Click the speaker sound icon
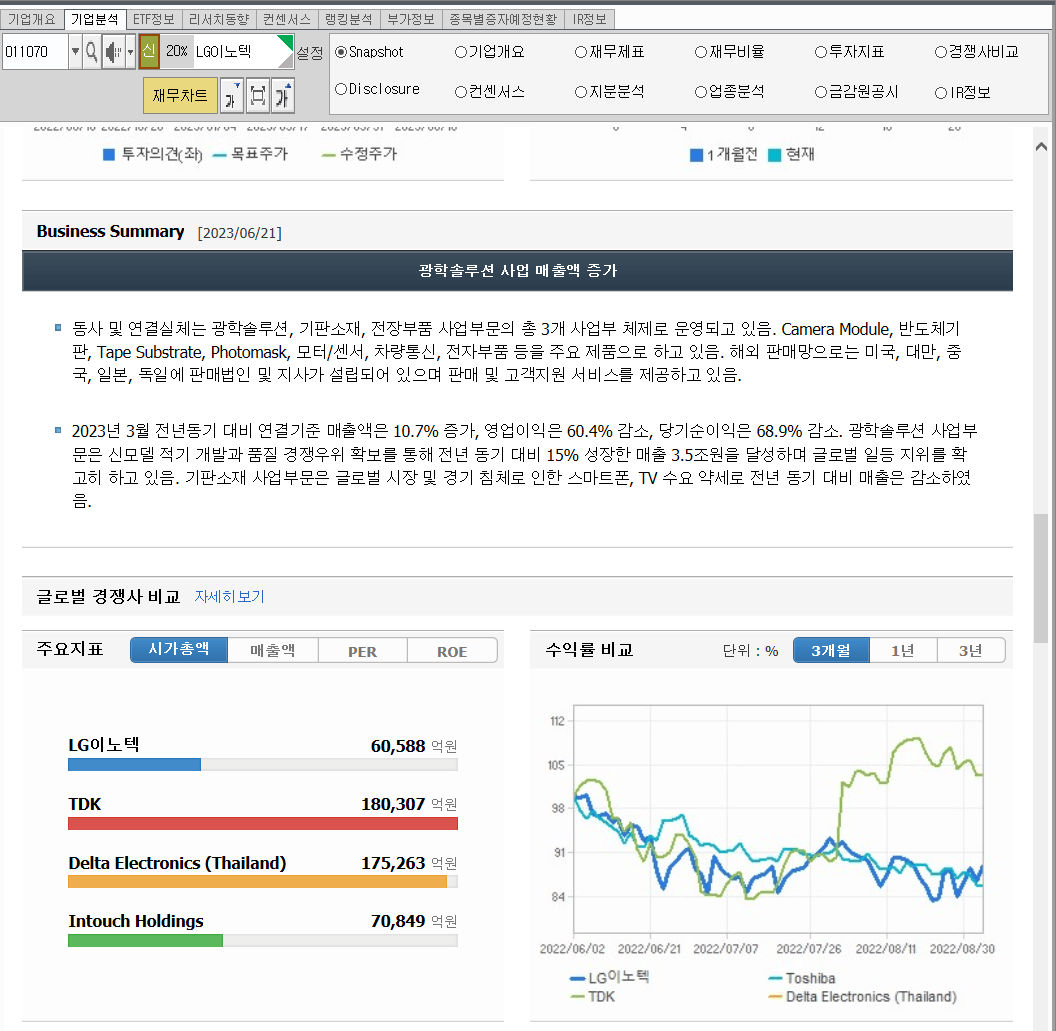 pos(112,52)
